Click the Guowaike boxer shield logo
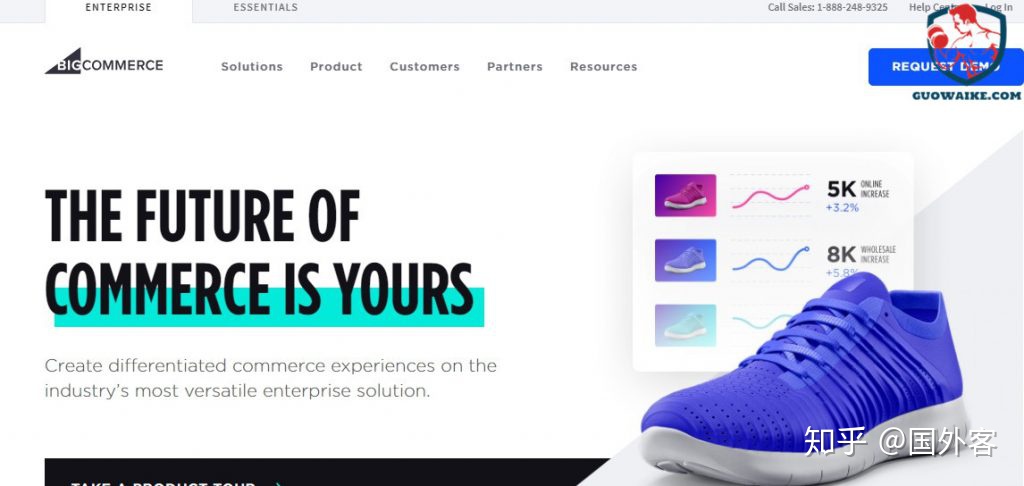 [966, 46]
